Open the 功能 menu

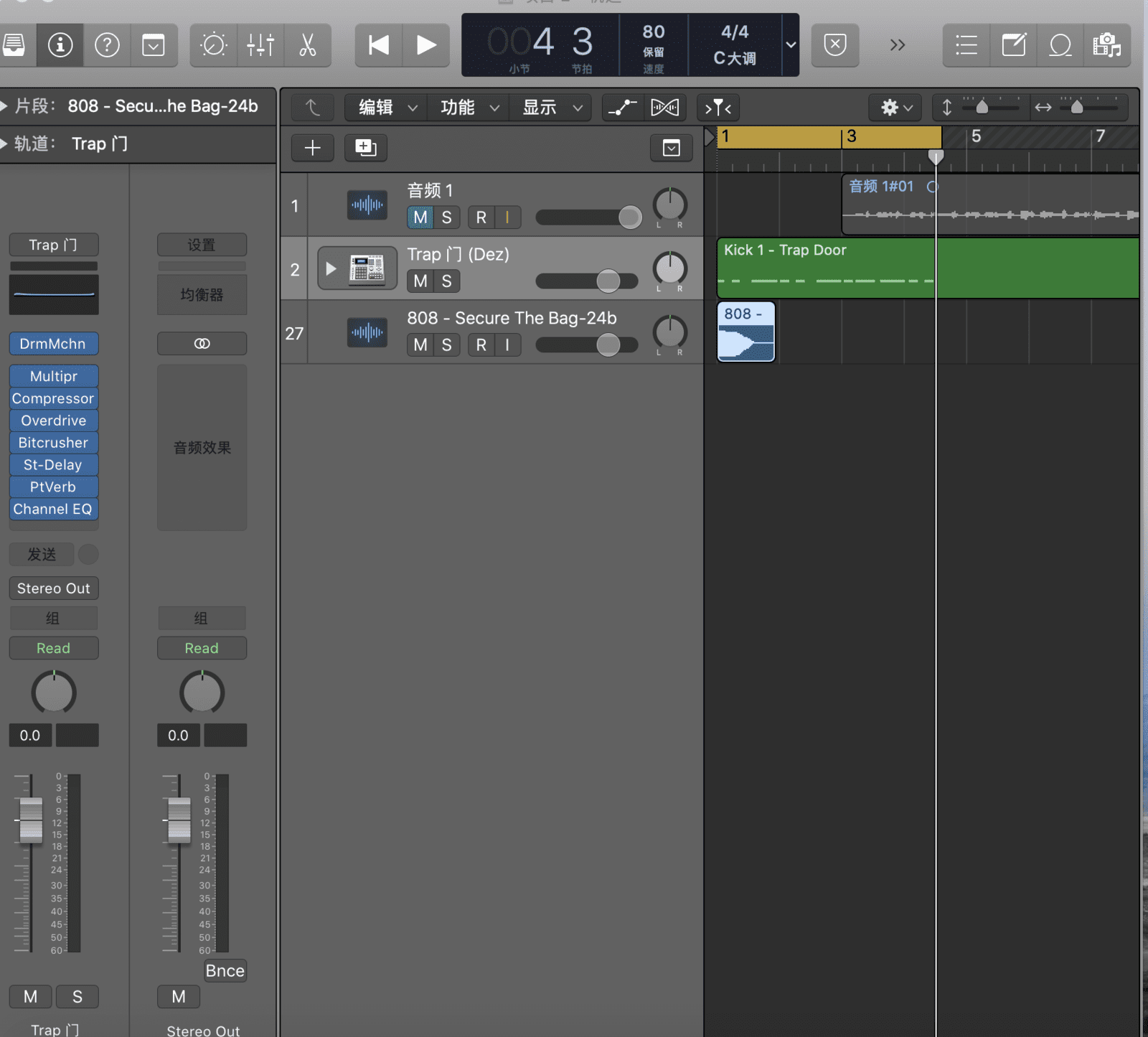(469, 108)
